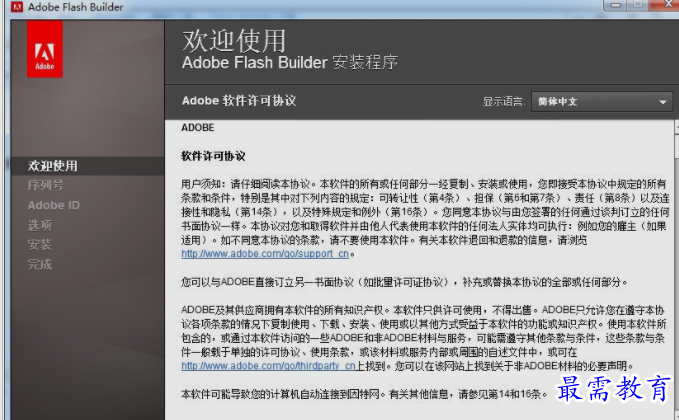Select the 完成 step in the sidebar
The width and height of the screenshot is (679, 420).
click(40, 265)
